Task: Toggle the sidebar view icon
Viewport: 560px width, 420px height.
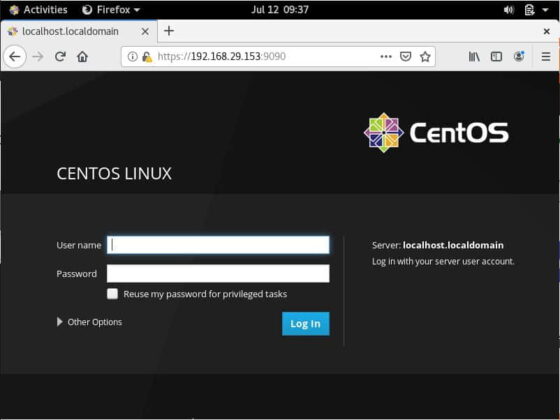Action: click(496, 56)
